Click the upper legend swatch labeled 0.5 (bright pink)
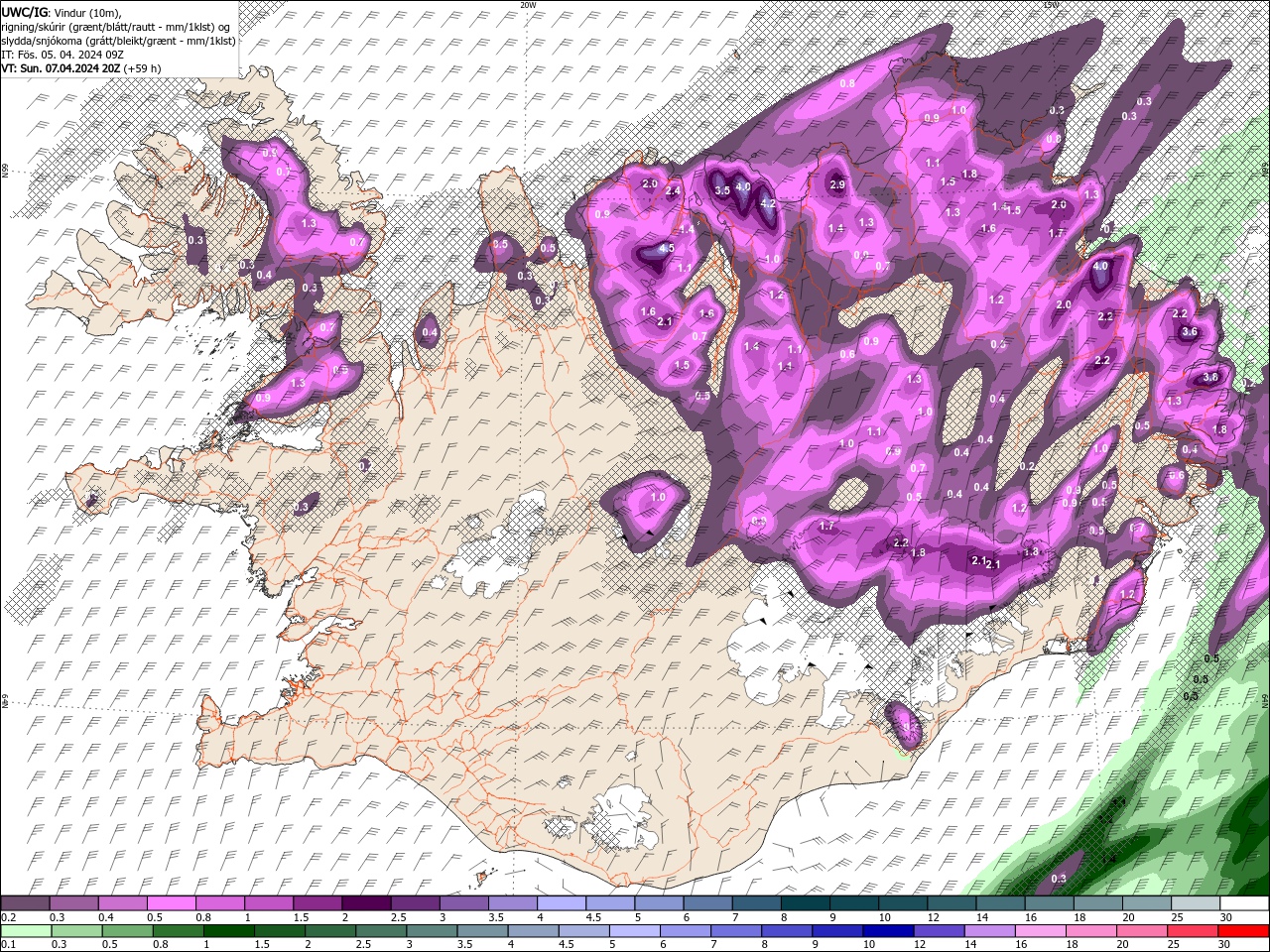The height and width of the screenshot is (952, 1270). (x=172, y=903)
